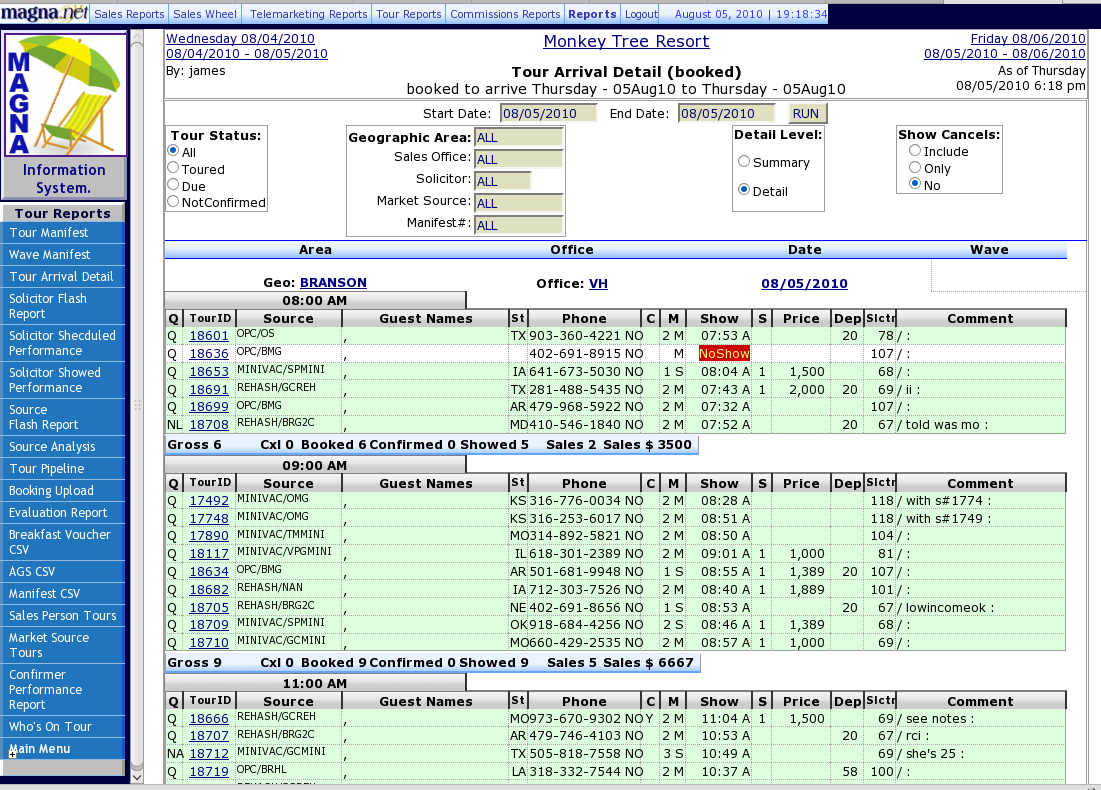Click the red NoShow cell
The width and height of the screenshot is (1101, 790).
724,353
